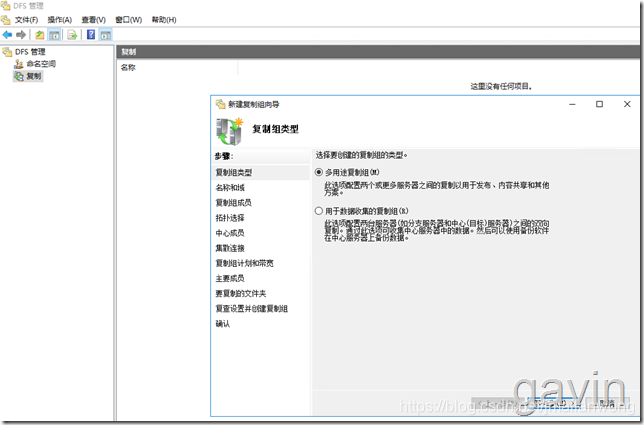Click the Up one level folder icon
Viewport: 644px width, 425px height.
[x=40, y=35]
